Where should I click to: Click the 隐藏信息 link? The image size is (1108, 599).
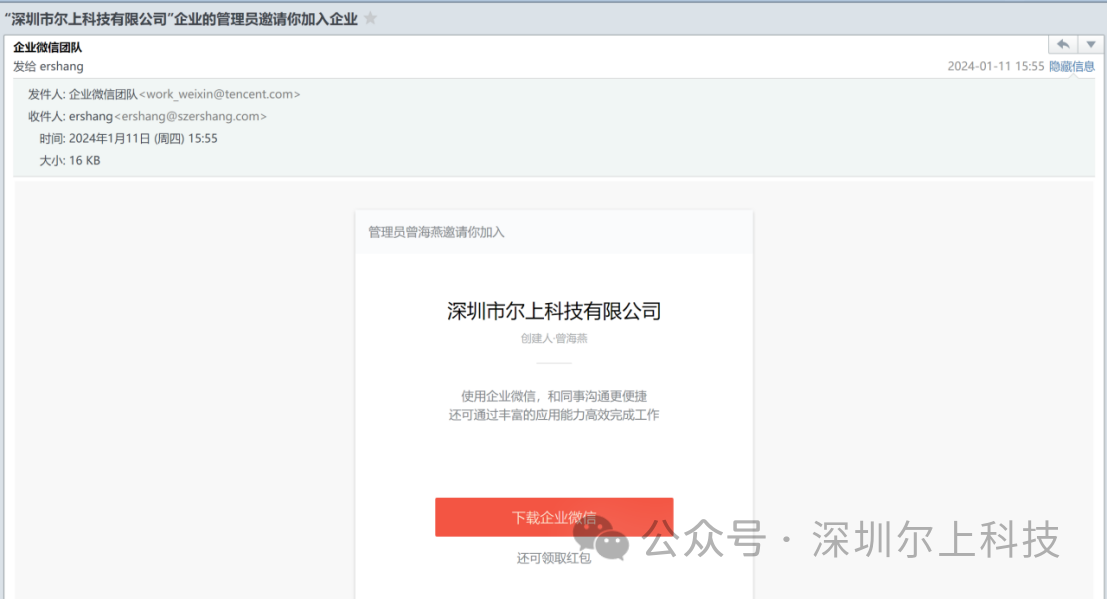tap(1072, 66)
